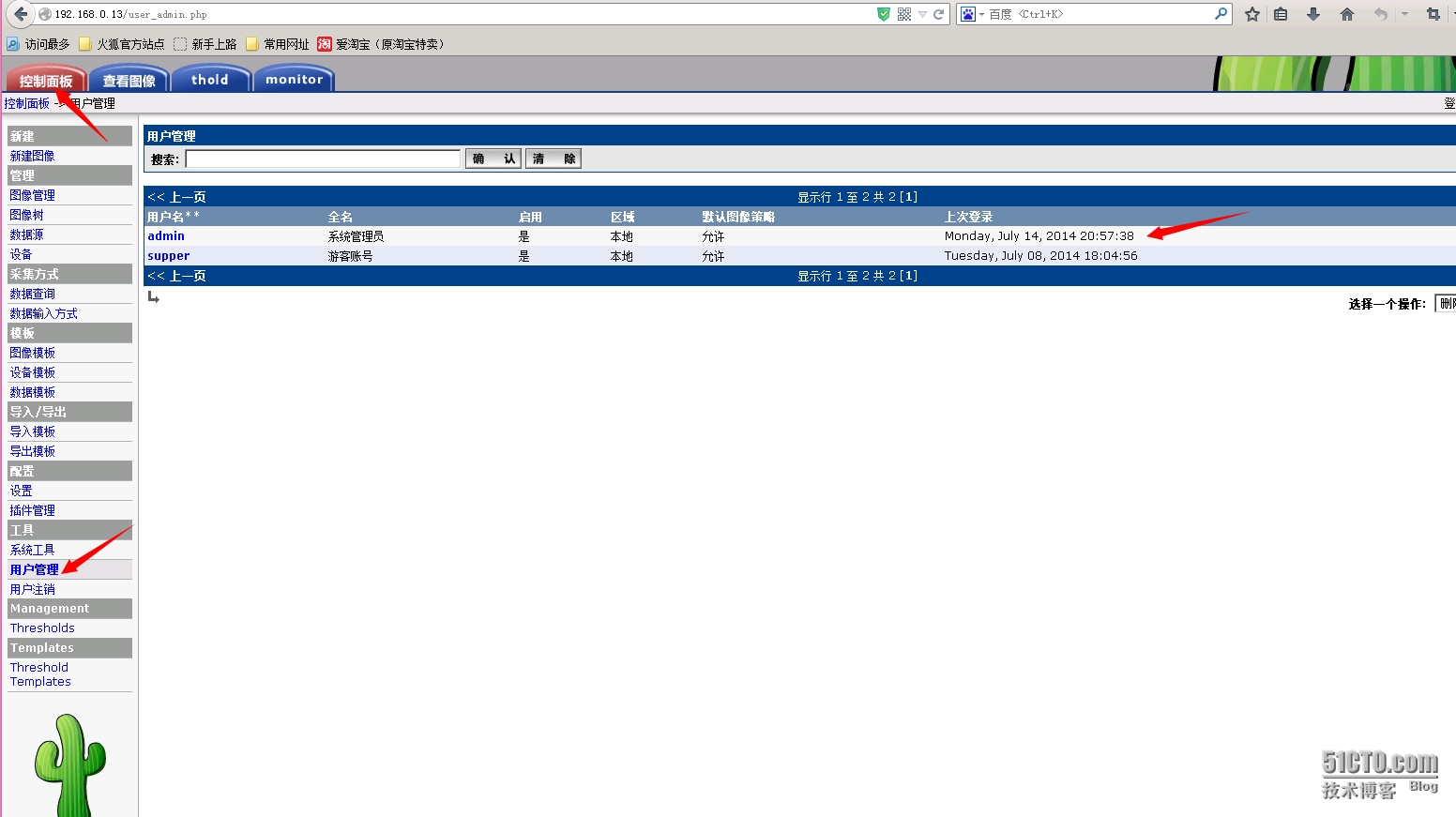Click the bottom << 上一页 pagination link
The image size is (1456, 817).
[176, 276]
